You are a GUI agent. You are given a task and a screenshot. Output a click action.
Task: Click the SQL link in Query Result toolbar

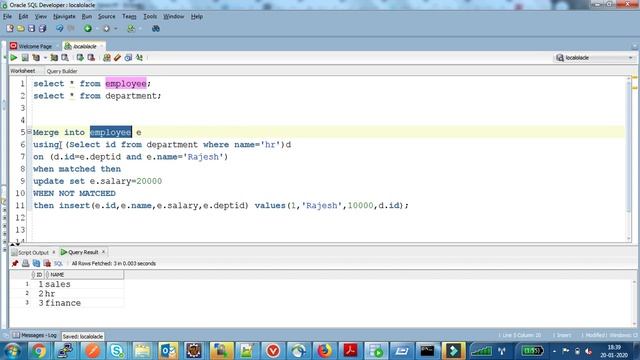tap(58, 264)
